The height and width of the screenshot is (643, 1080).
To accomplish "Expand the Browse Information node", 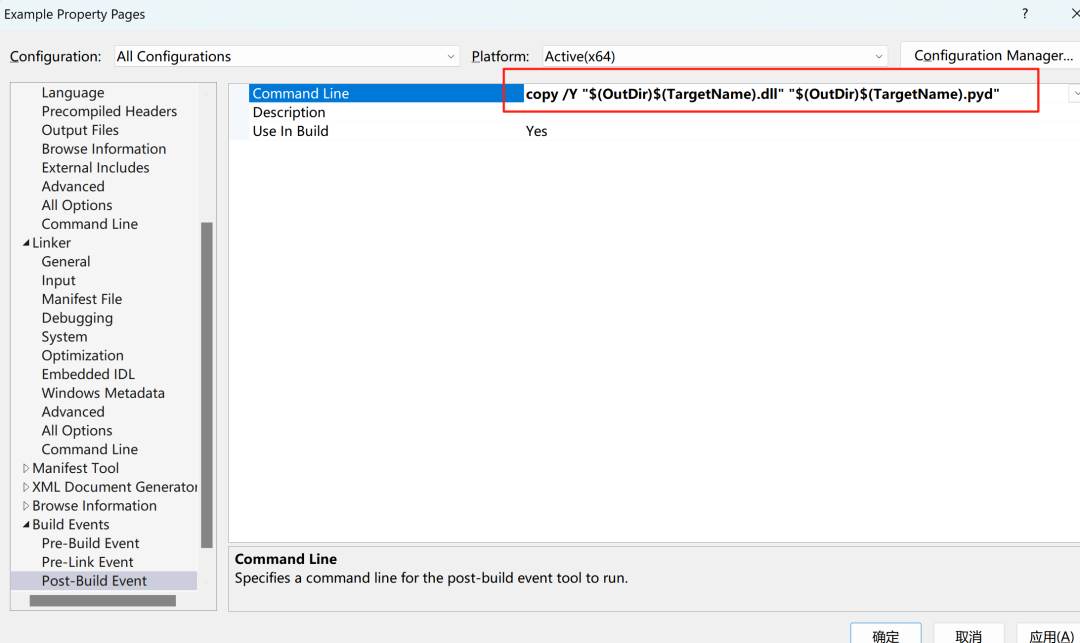I will [26, 506].
